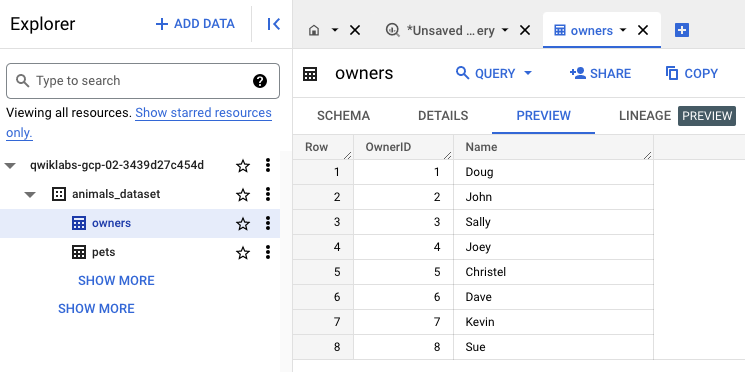Close the owners tab

click(x=643, y=30)
